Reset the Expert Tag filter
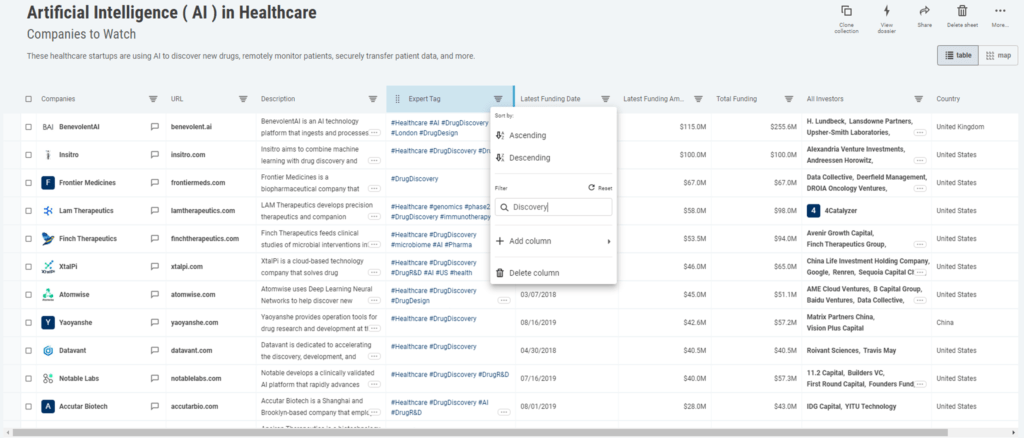 click(600, 188)
